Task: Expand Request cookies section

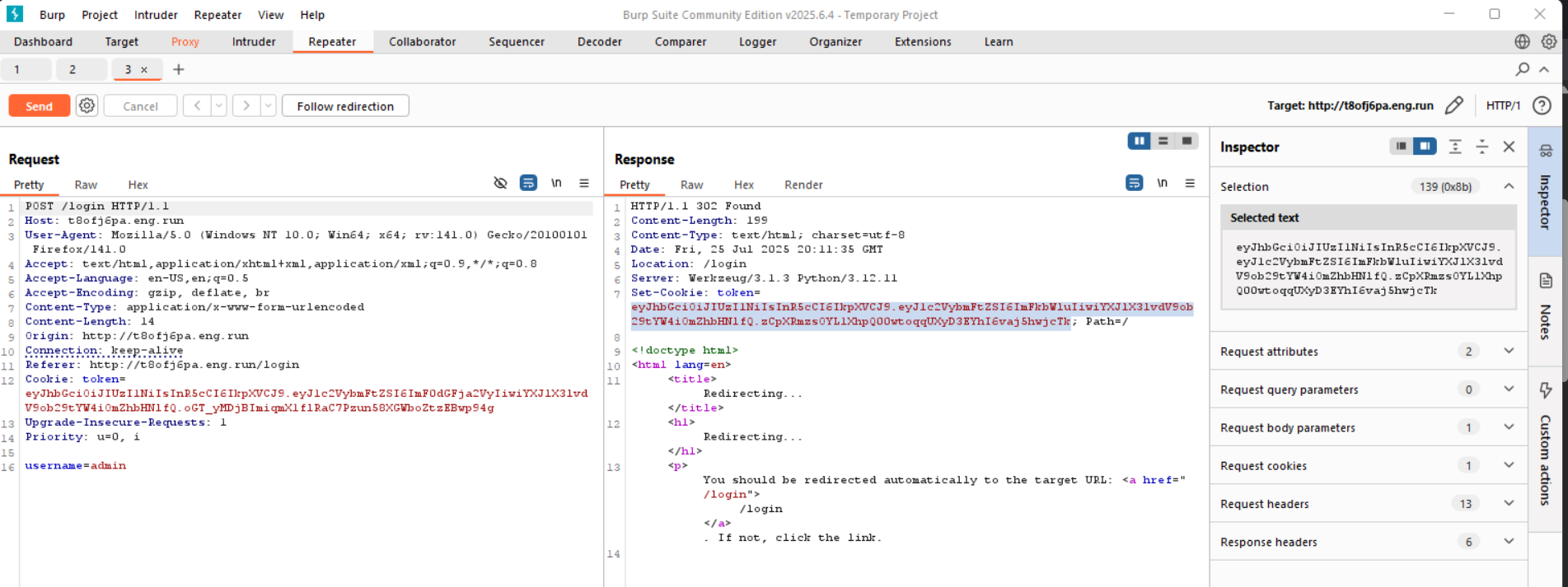Action: coord(1509,465)
